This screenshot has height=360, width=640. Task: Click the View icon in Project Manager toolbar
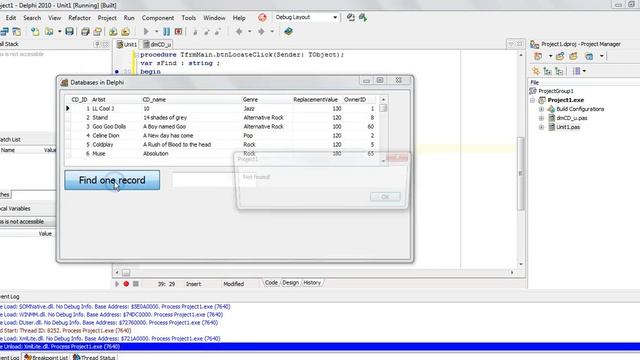pos(589,56)
